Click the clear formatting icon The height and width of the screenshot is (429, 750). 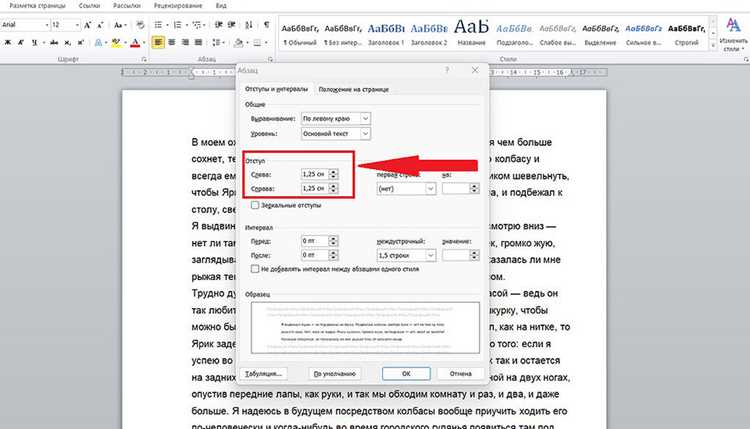140,25
